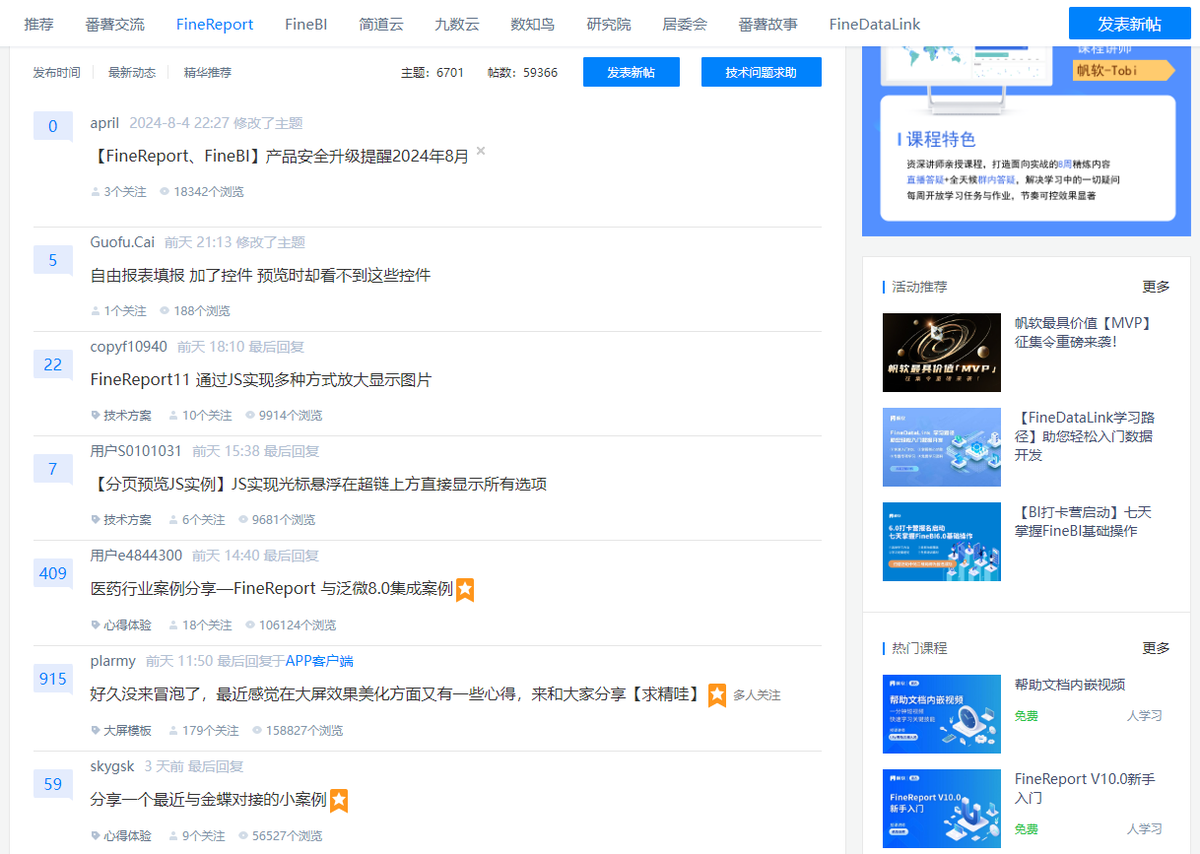Switch to the 简道云 navigation tab
Screen dimensions: 1200x854
click(381, 24)
